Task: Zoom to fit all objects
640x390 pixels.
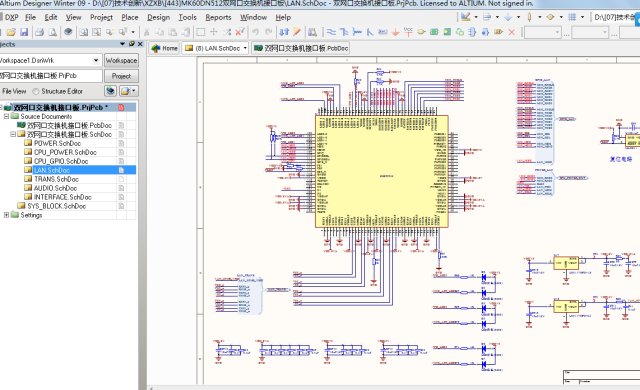Action: (x=84, y=32)
